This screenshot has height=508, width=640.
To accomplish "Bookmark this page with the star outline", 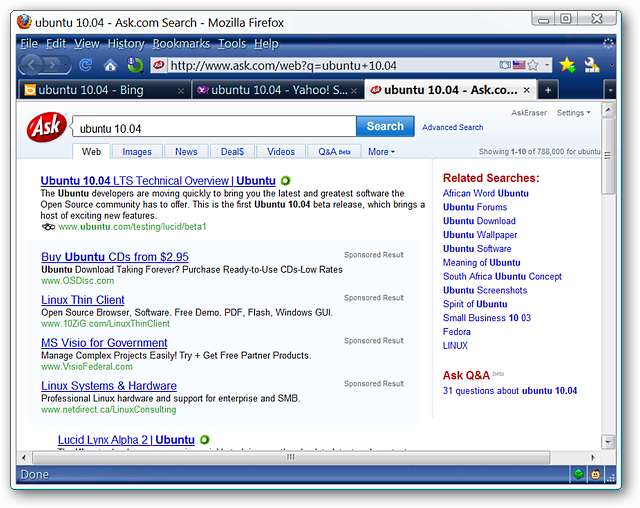I will coord(533,65).
